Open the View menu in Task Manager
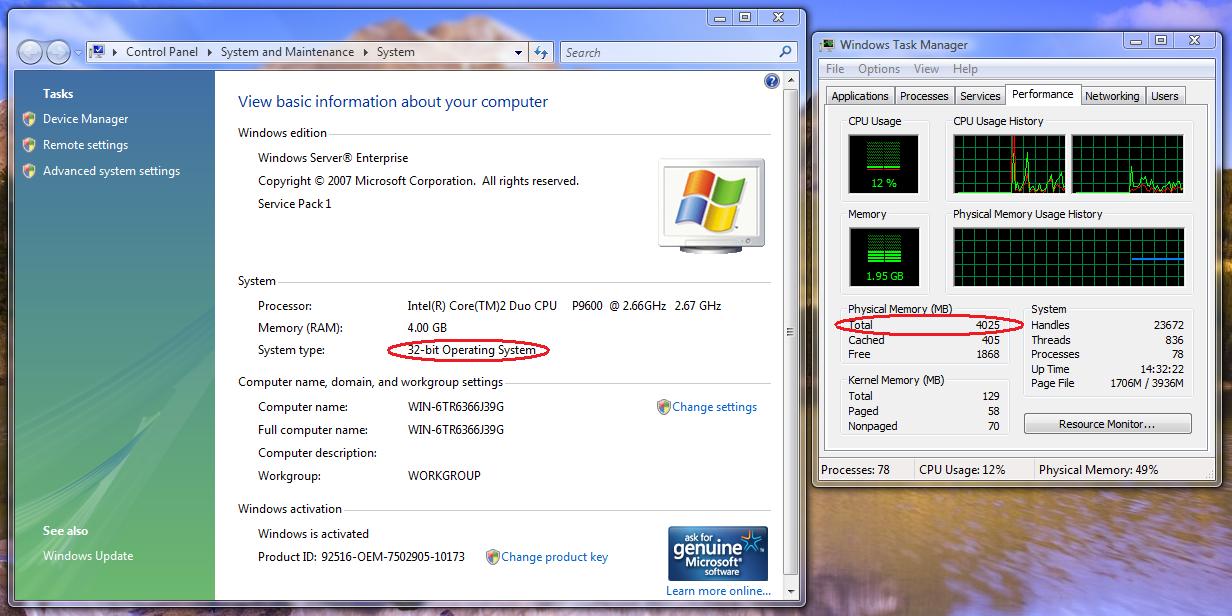The image size is (1232, 616). pos(926,69)
